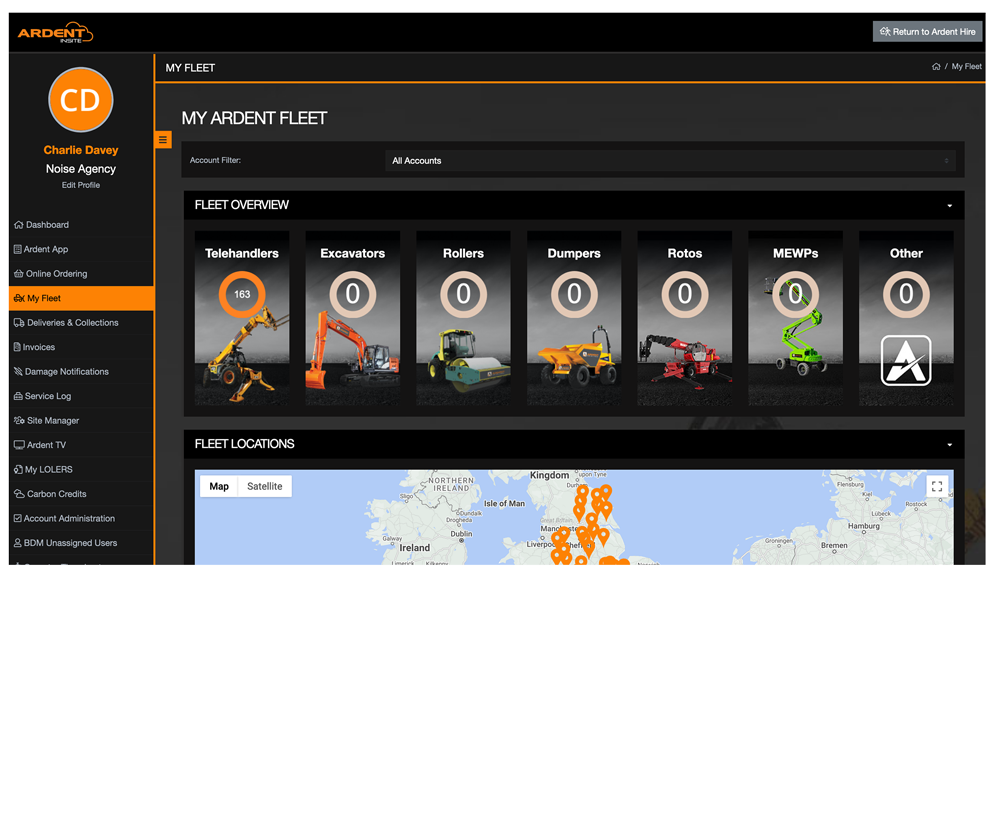Click the Dumpers vehicle image
Screen dimensions: 1000x826
pos(577,357)
